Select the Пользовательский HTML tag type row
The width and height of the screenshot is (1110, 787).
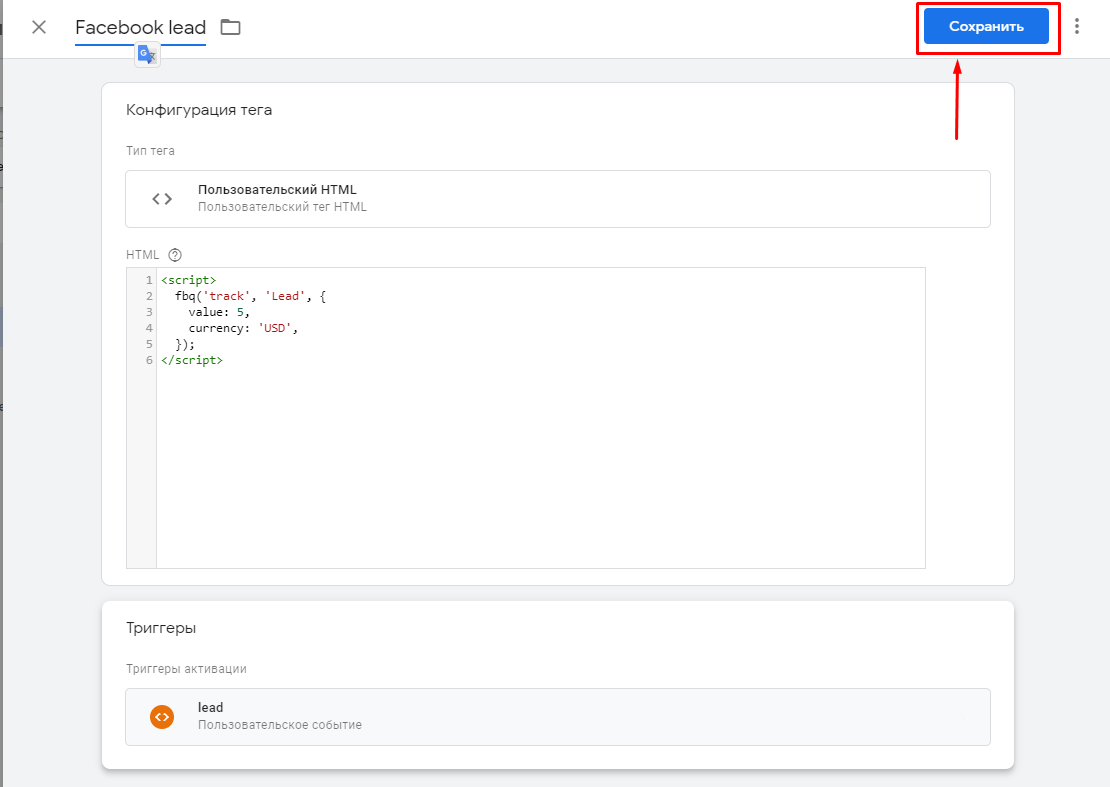coord(557,199)
